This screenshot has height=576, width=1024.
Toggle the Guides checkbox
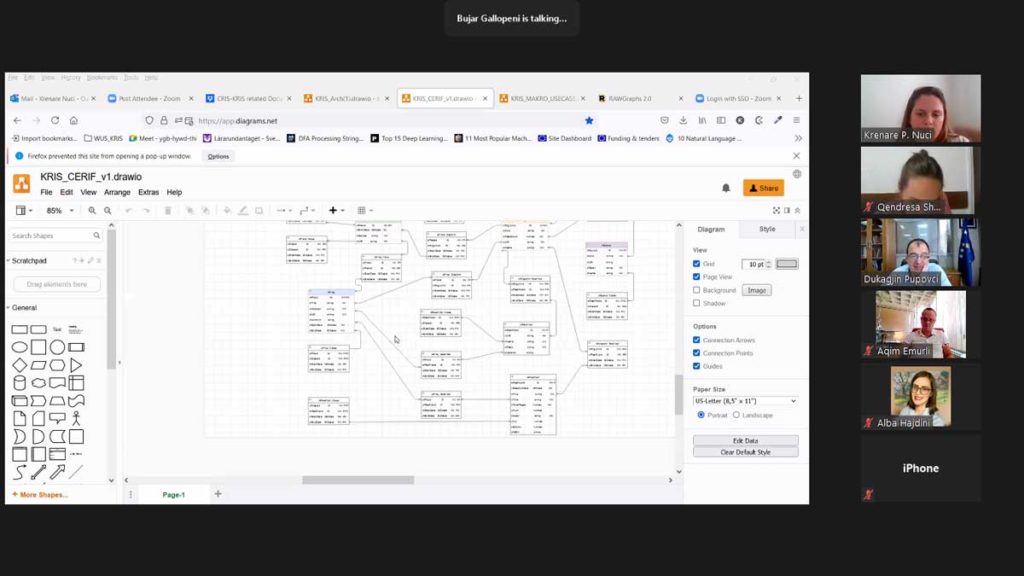pyautogui.click(x=697, y=366)
